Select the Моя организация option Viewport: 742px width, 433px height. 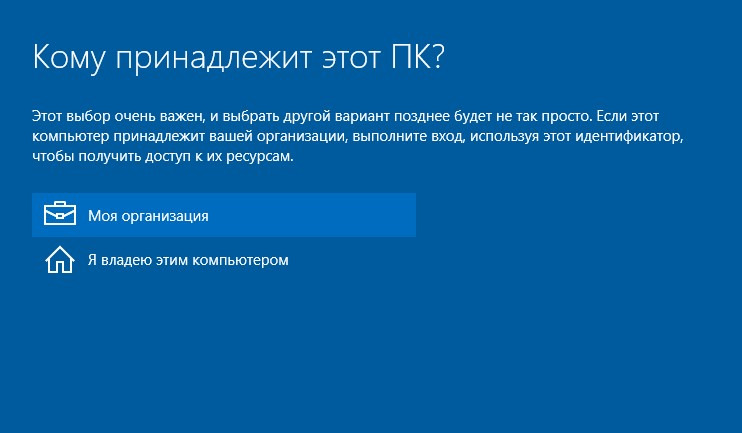click(223, 215)
